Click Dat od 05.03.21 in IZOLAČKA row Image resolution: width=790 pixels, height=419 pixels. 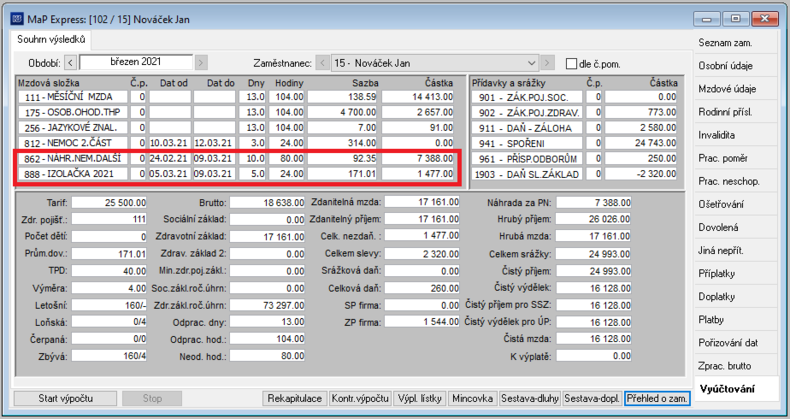tap(169, 174)
